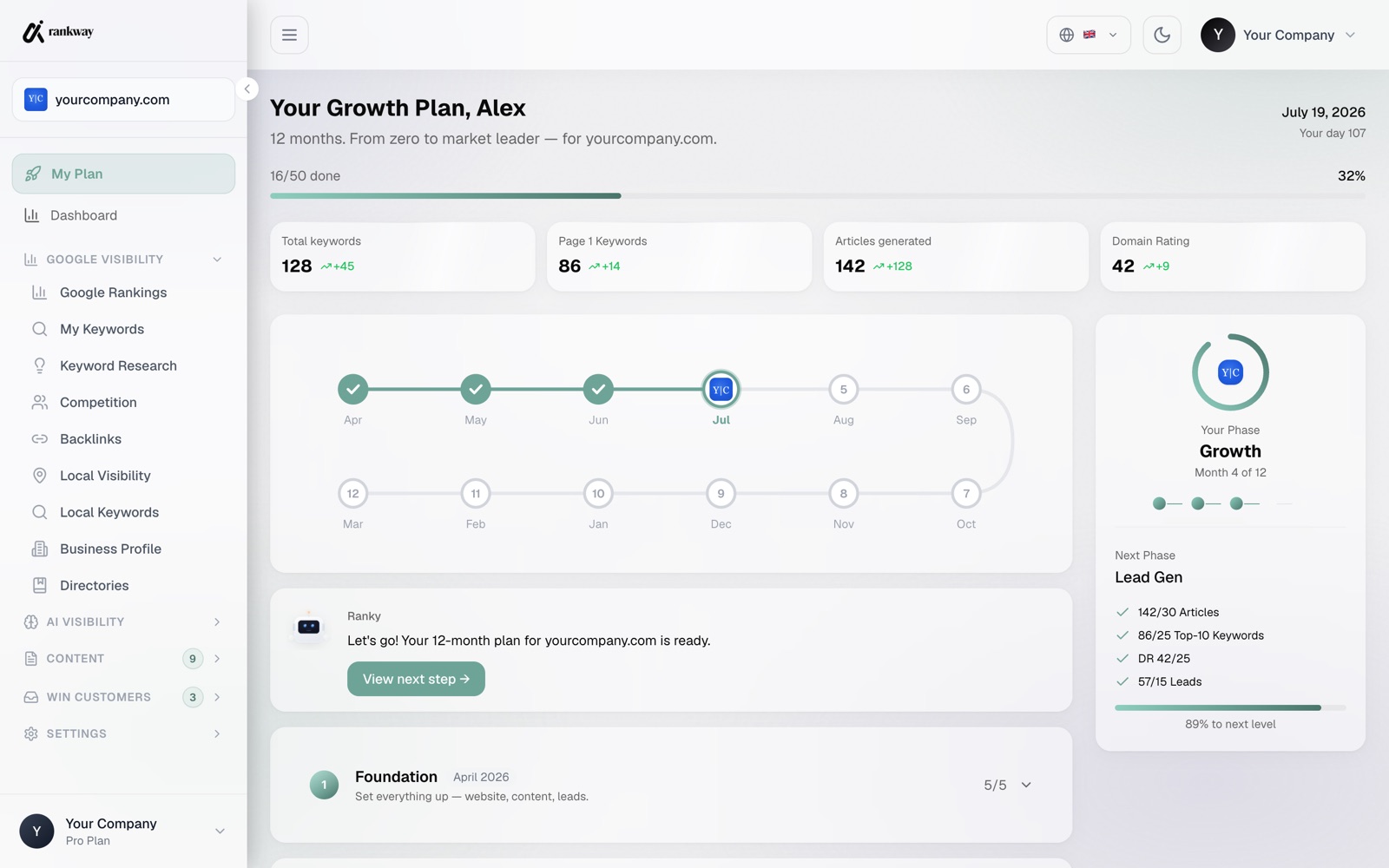Open the Competition page

pos(123,402)
